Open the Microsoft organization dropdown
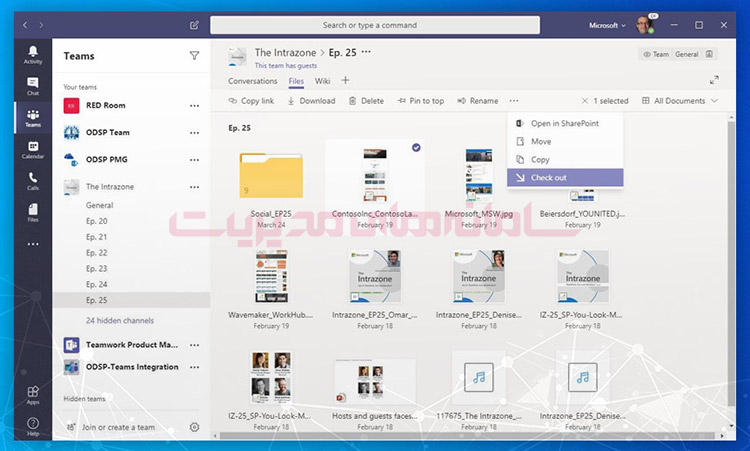Viewport: 750px width, 451px height. (x=607, y=25)
